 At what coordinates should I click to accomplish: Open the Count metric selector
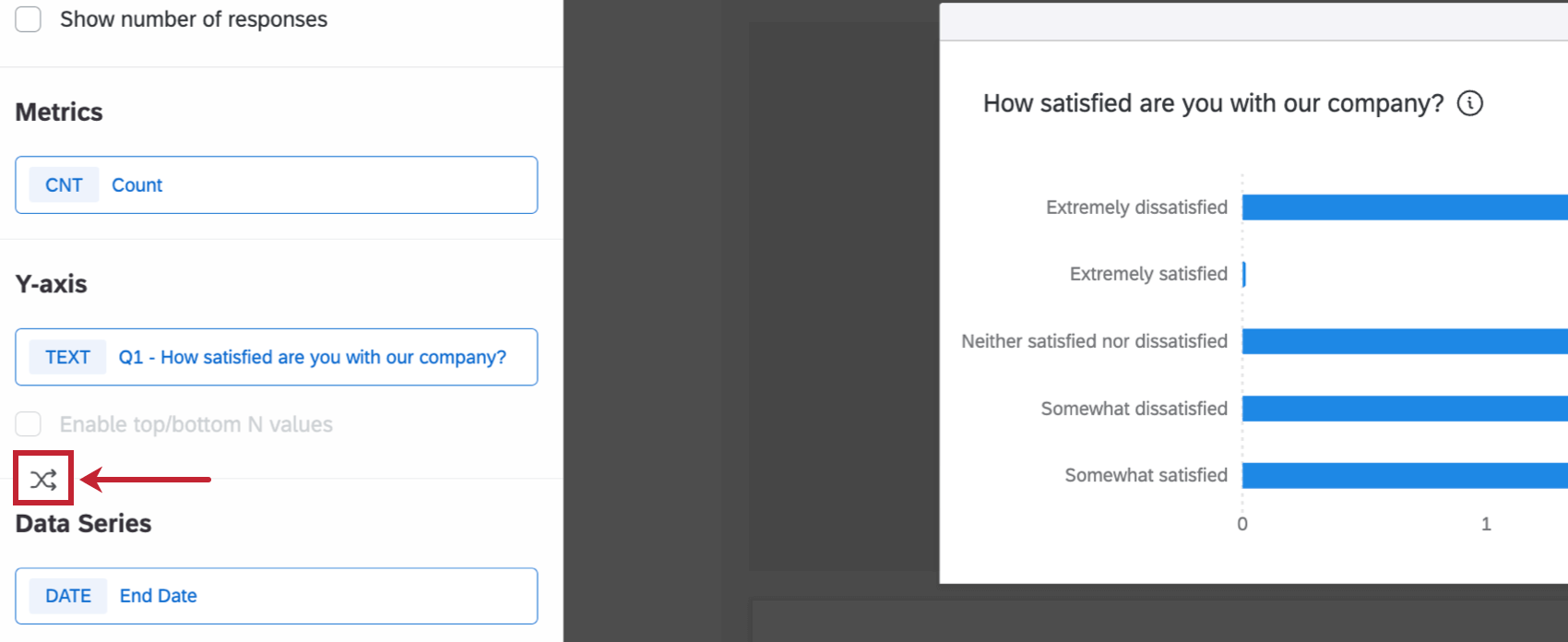276,184
